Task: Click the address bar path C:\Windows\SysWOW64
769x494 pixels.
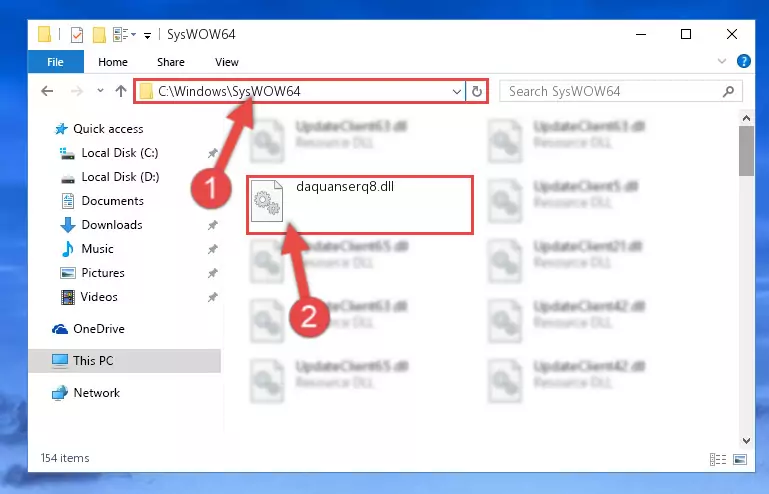Action: coord(229,91)
